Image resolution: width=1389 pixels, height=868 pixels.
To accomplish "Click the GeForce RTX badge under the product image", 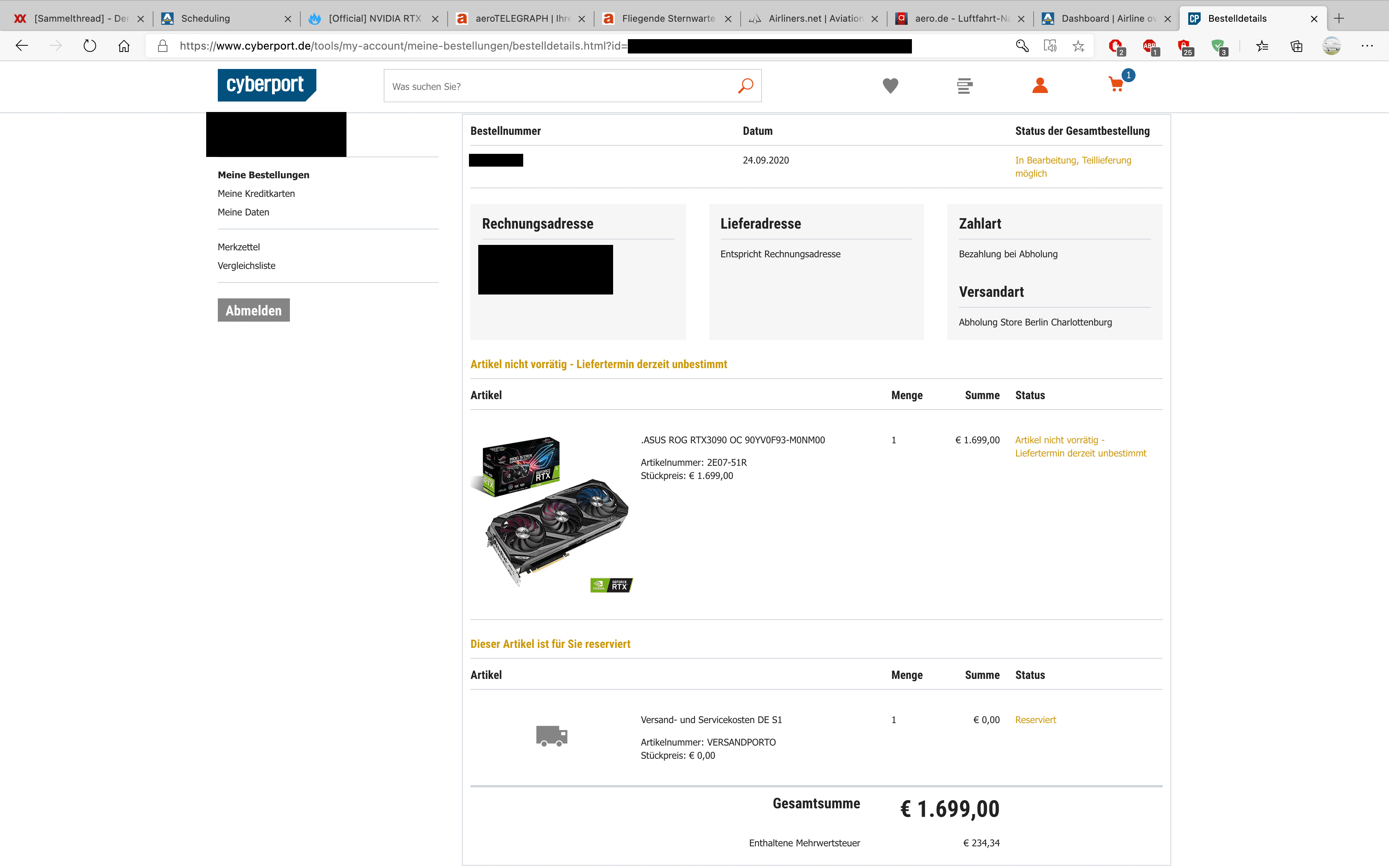I will (x=611, y=585).
